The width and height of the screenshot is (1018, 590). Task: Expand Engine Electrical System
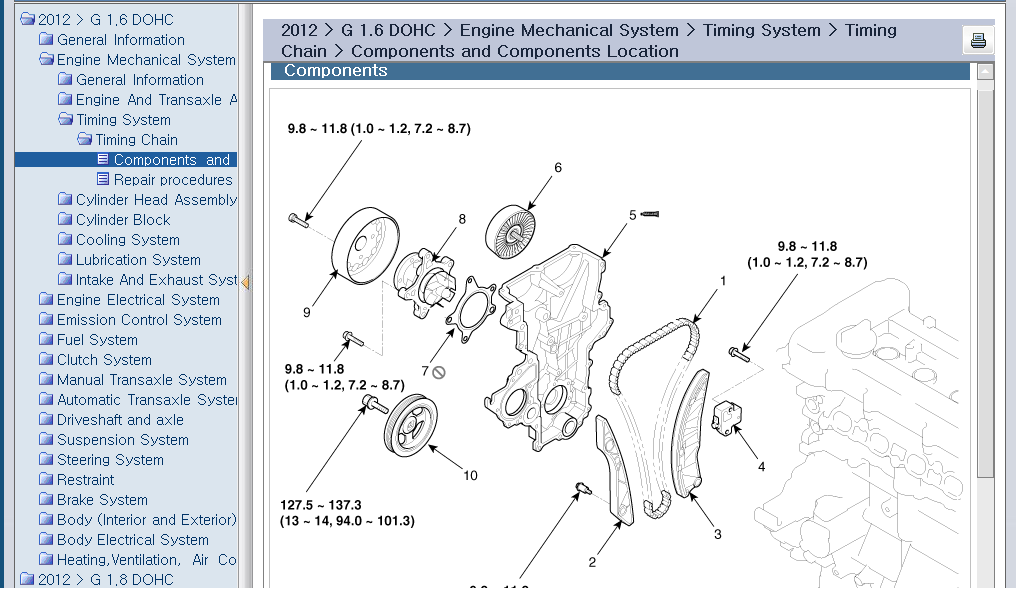tap(138, 300)
